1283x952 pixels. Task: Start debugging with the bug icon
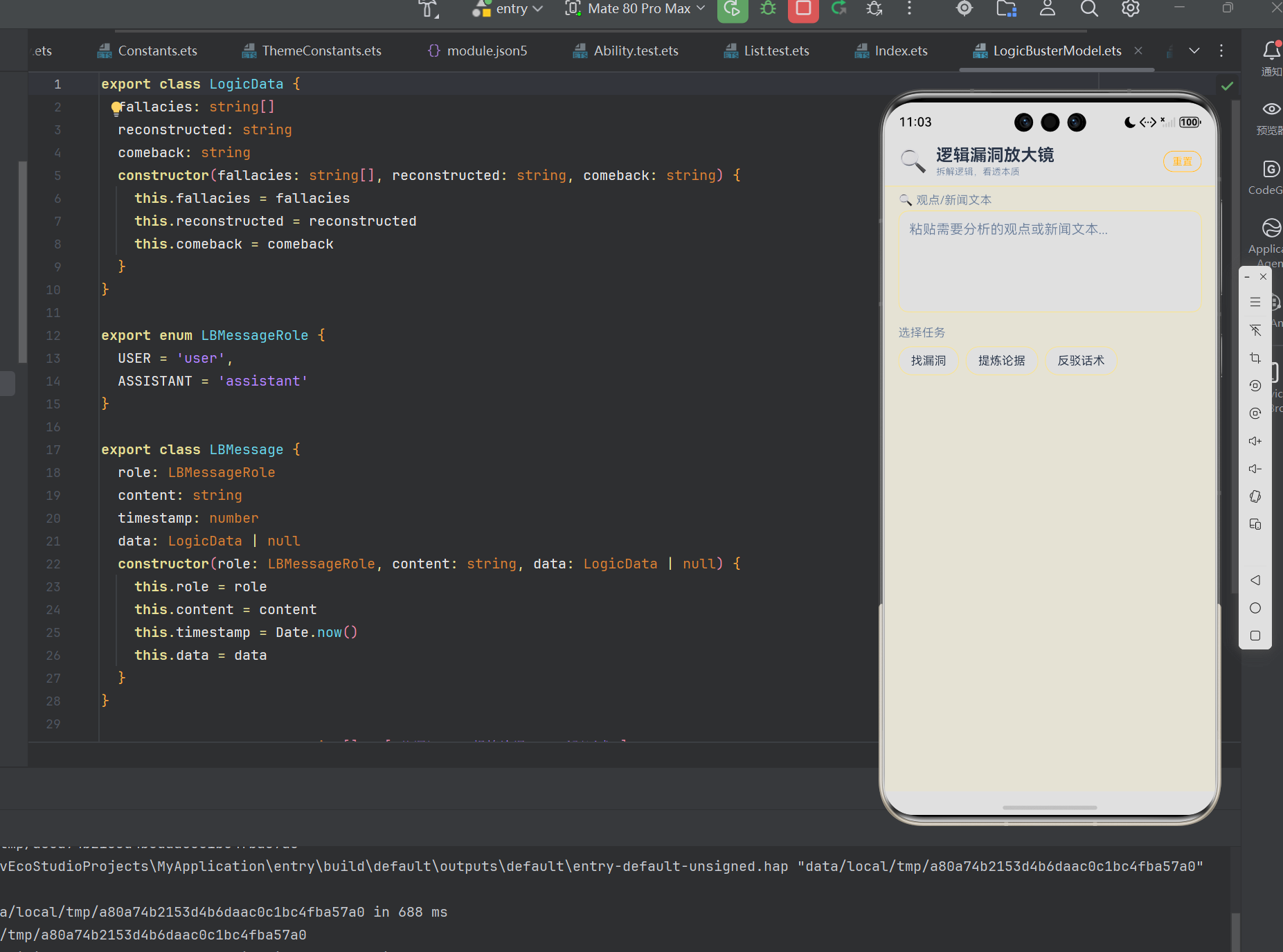point(768,8)
